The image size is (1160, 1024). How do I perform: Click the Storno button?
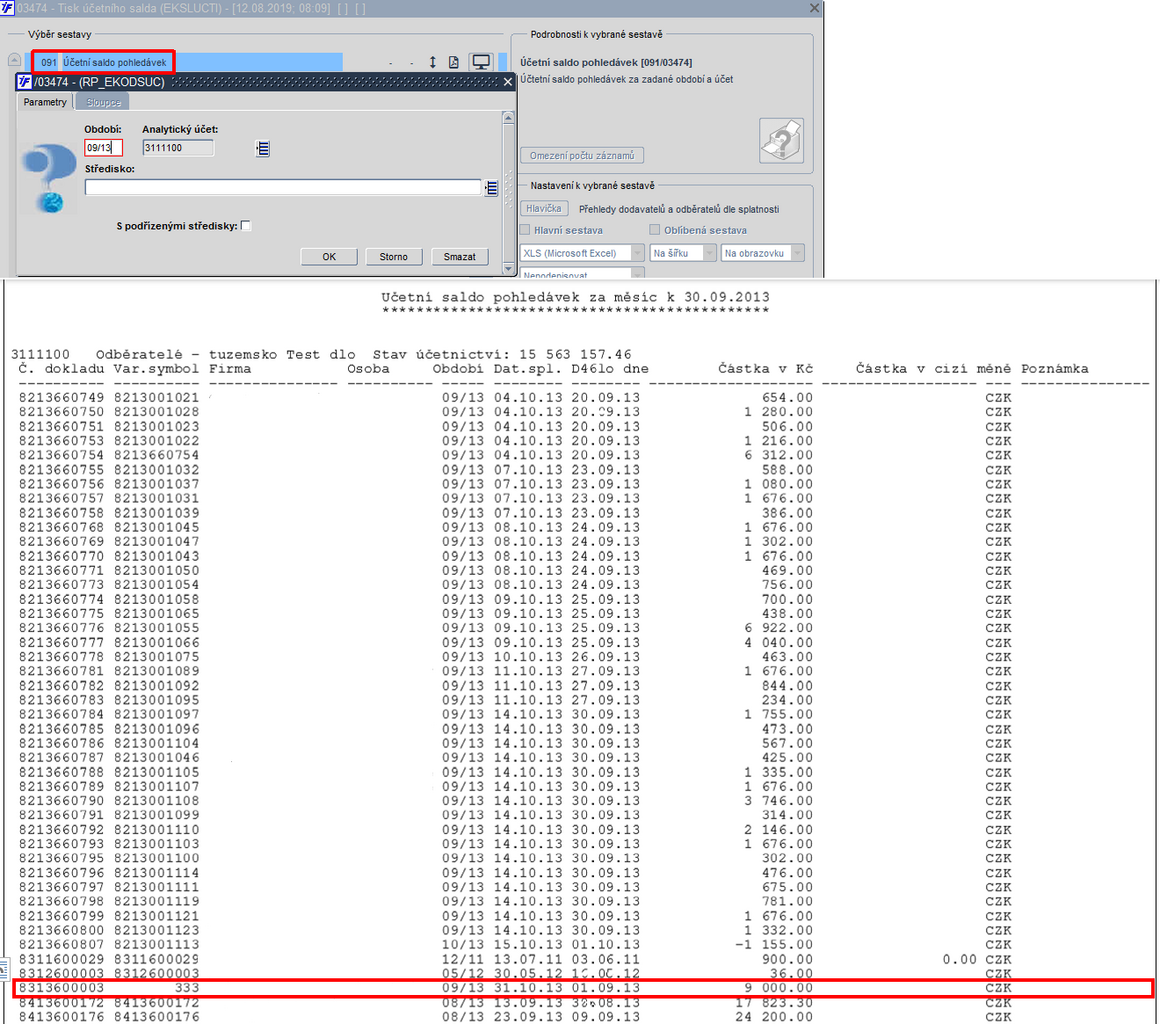(x=394, y=257)
